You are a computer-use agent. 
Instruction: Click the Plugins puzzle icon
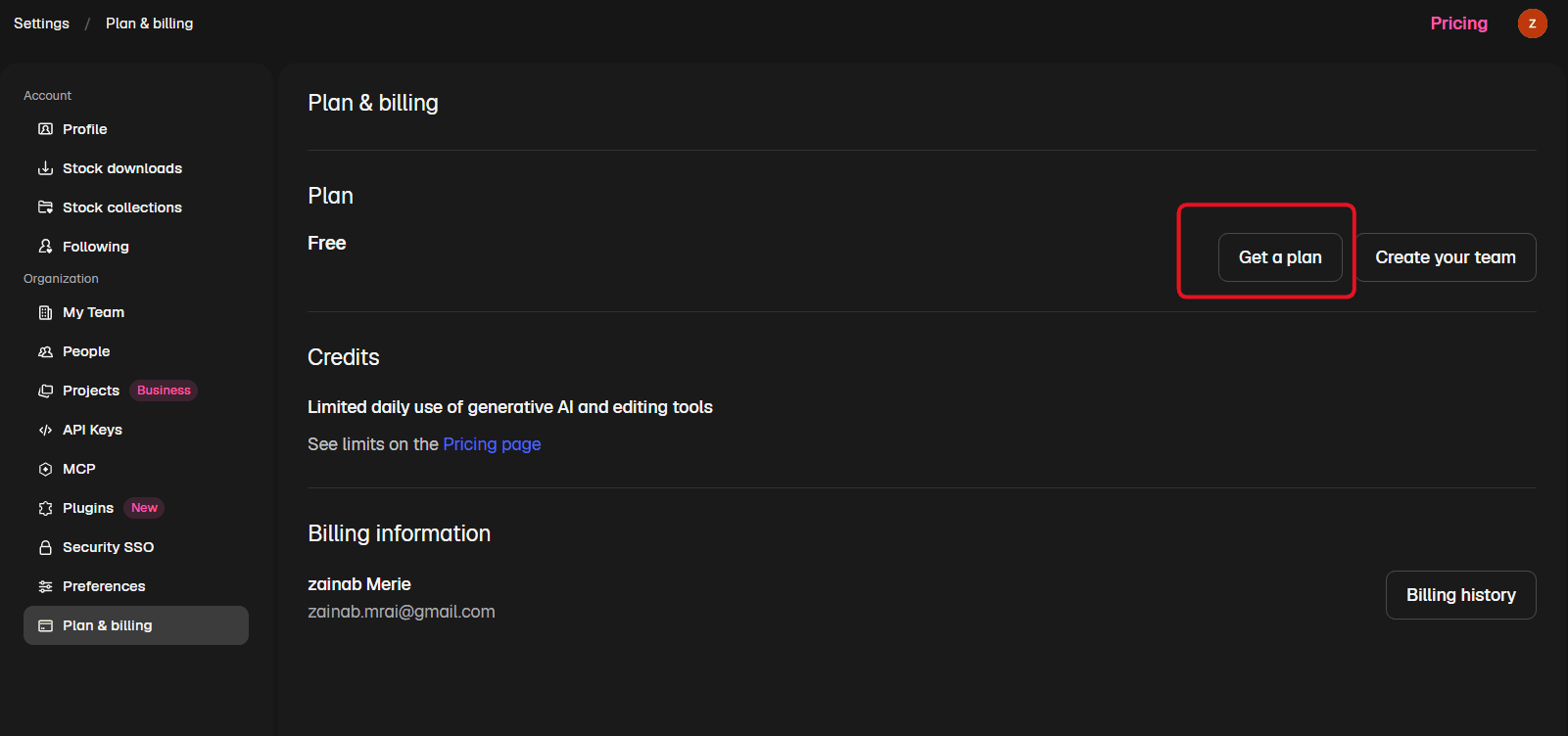45,508
